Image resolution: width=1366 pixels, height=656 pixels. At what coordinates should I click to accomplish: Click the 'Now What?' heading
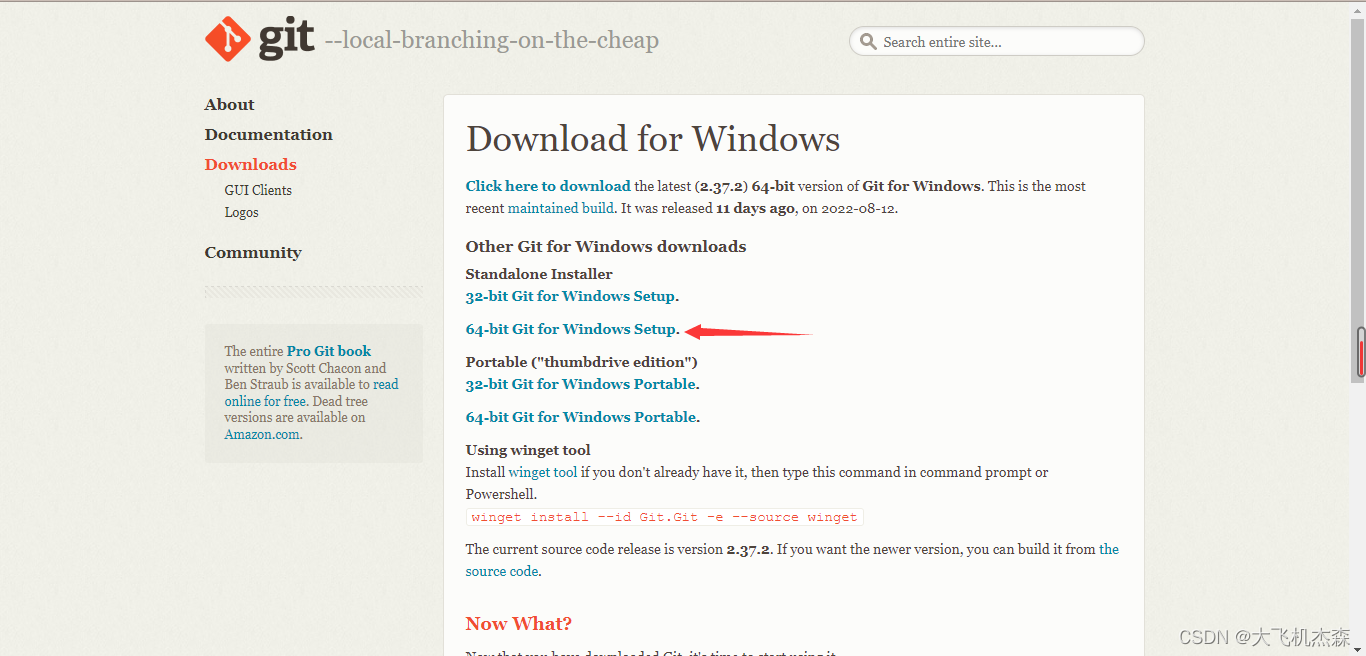click(519, 624)
